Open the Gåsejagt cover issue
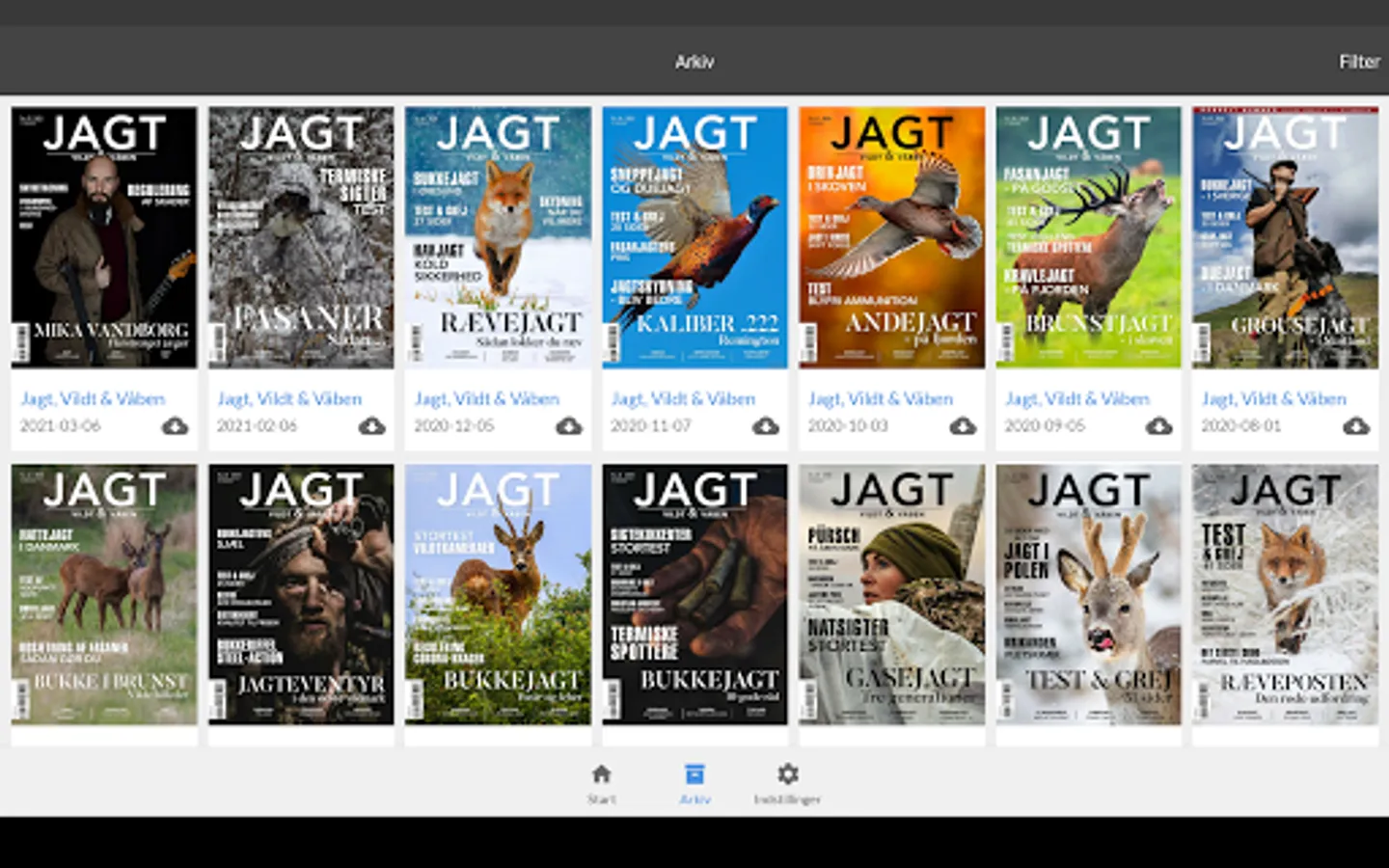Screen dimensions: 1389x868 [x=891, y=594]
